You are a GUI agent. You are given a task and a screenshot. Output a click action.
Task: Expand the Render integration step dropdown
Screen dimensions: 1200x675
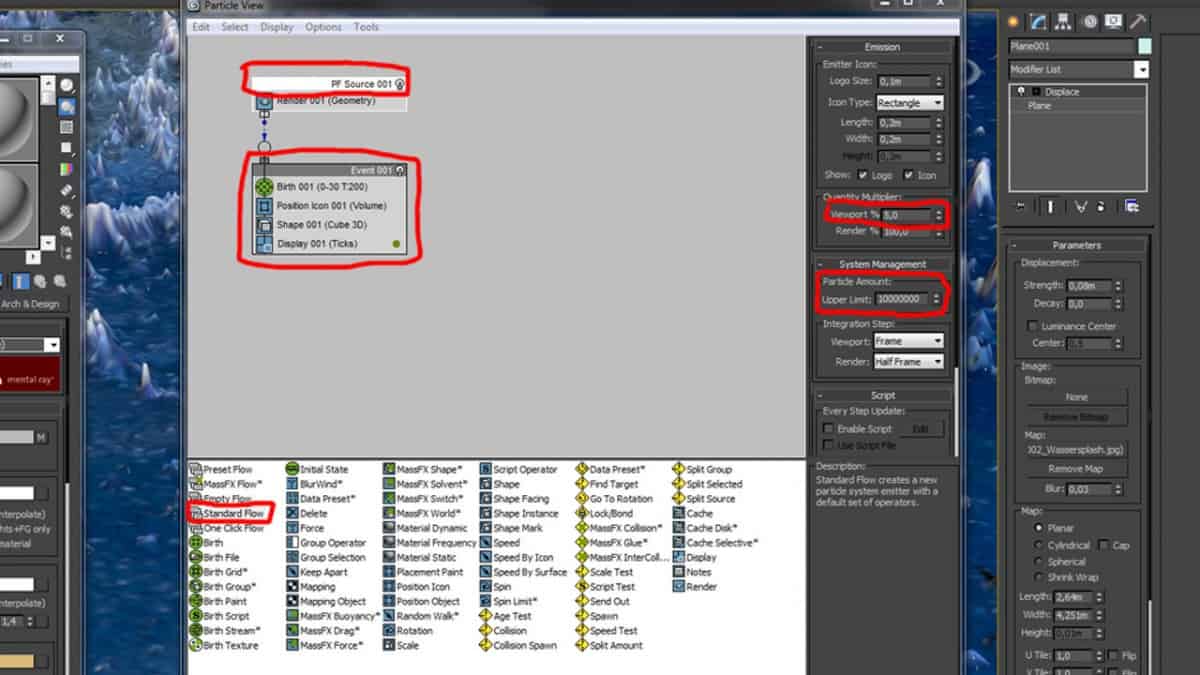[x=908, y=362]
